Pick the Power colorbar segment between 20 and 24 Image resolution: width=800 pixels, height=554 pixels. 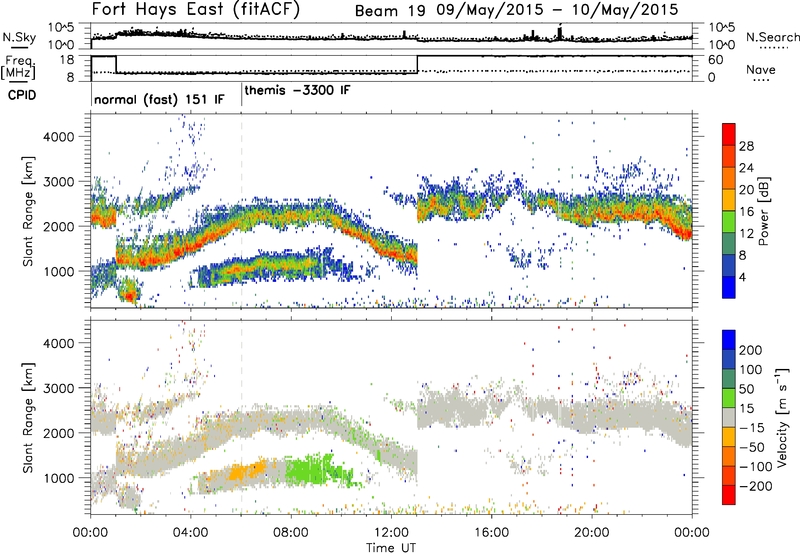point(729,178)
